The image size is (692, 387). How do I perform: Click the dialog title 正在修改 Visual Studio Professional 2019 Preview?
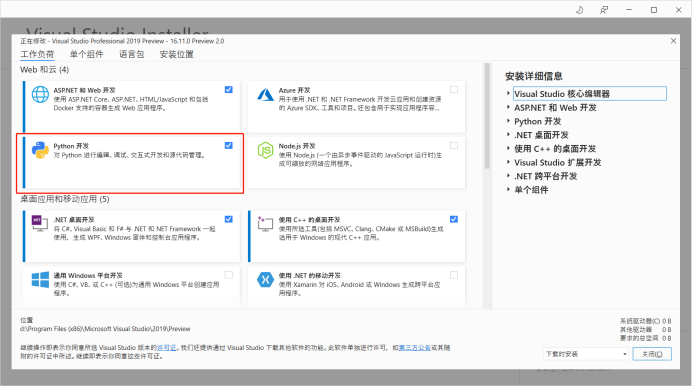[x=122, y=41]
